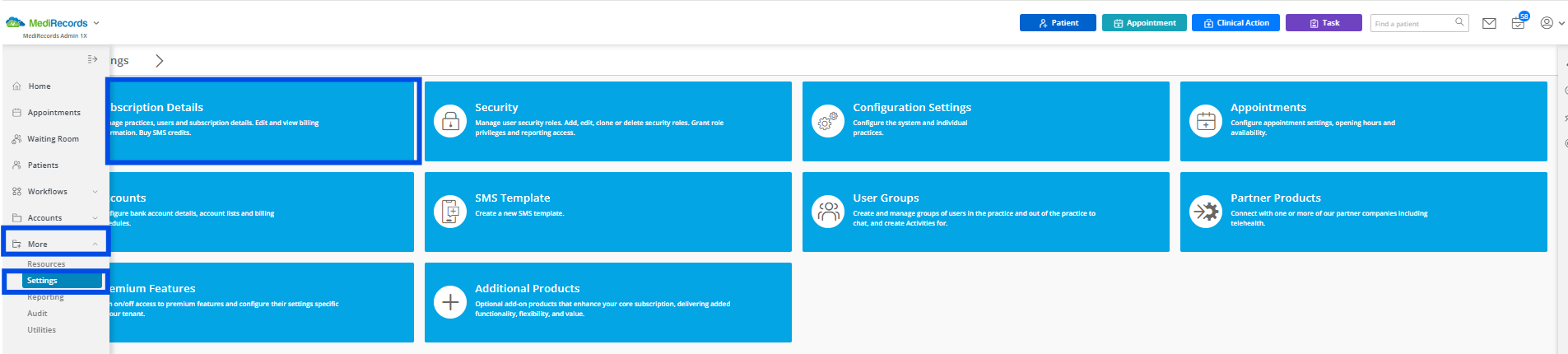Screen dimensions: 1568x354
Task: Click the Configuration Settings gears icon
Action: [x=828, y=122]
